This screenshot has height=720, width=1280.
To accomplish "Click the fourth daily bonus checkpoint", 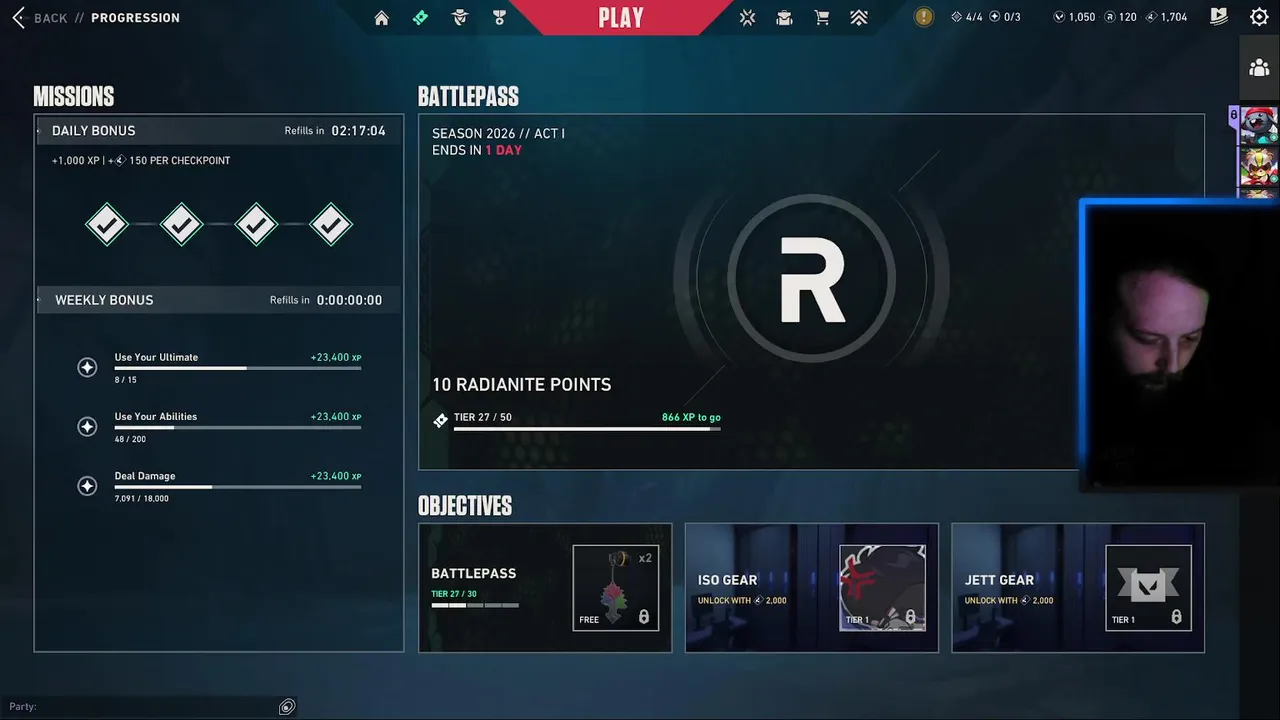I will click(331, 225).
